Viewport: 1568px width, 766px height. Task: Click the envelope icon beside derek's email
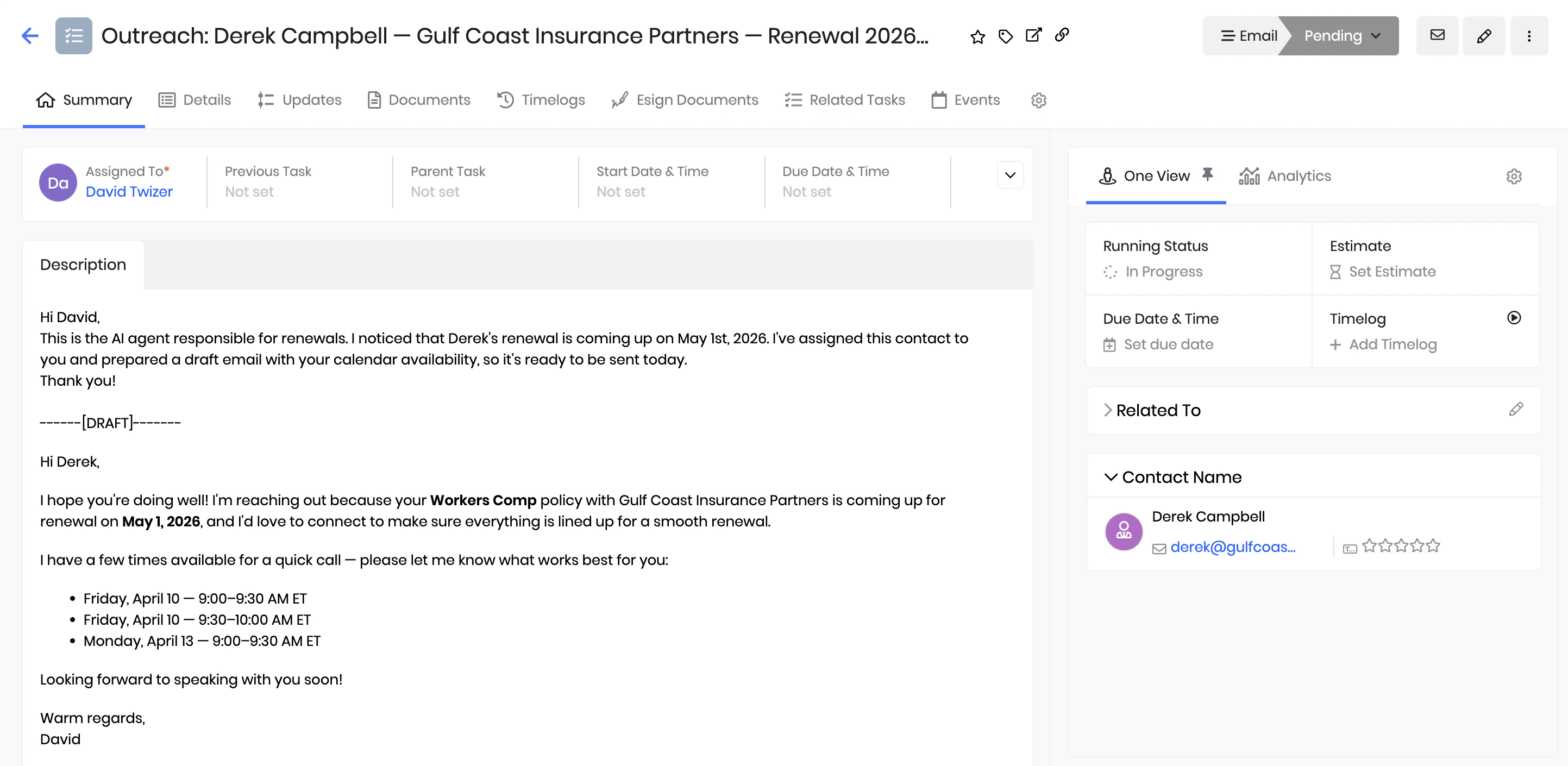pos(1159,548)
